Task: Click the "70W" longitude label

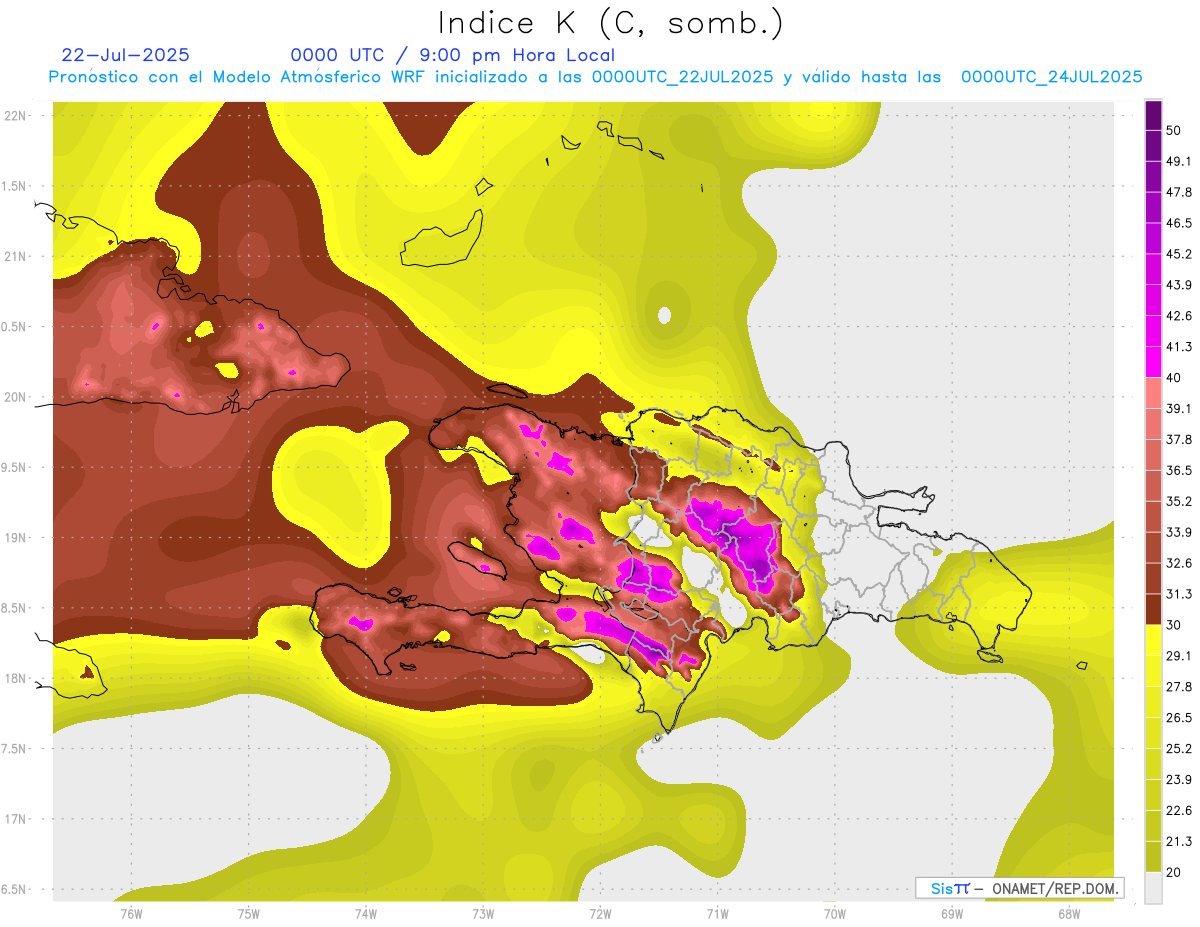Action: 835,913
